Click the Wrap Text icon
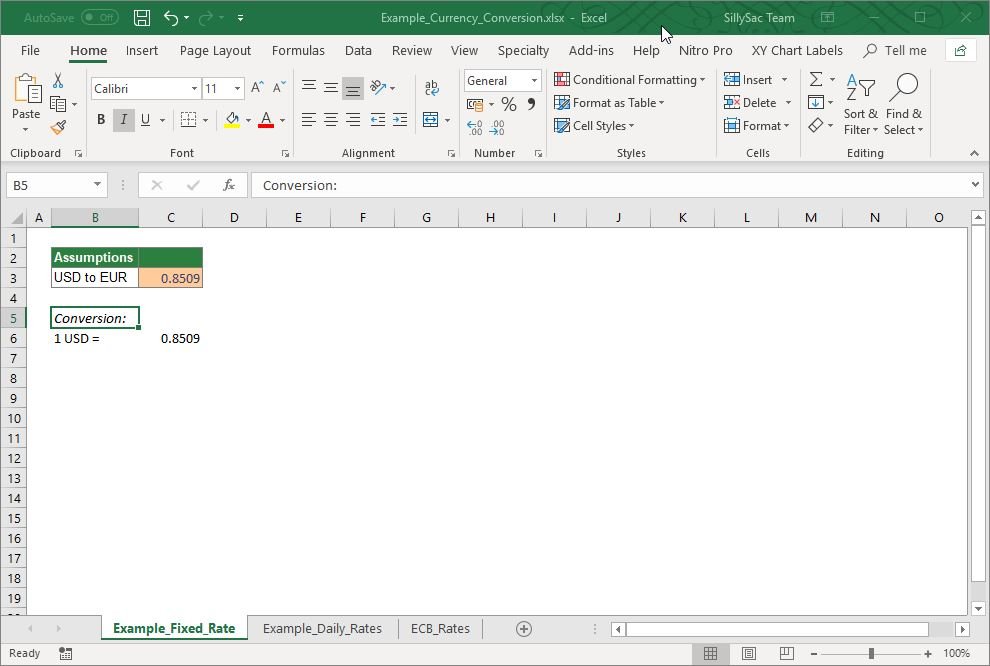Viewport: 990px width, 666px height. tap(431, 89)
